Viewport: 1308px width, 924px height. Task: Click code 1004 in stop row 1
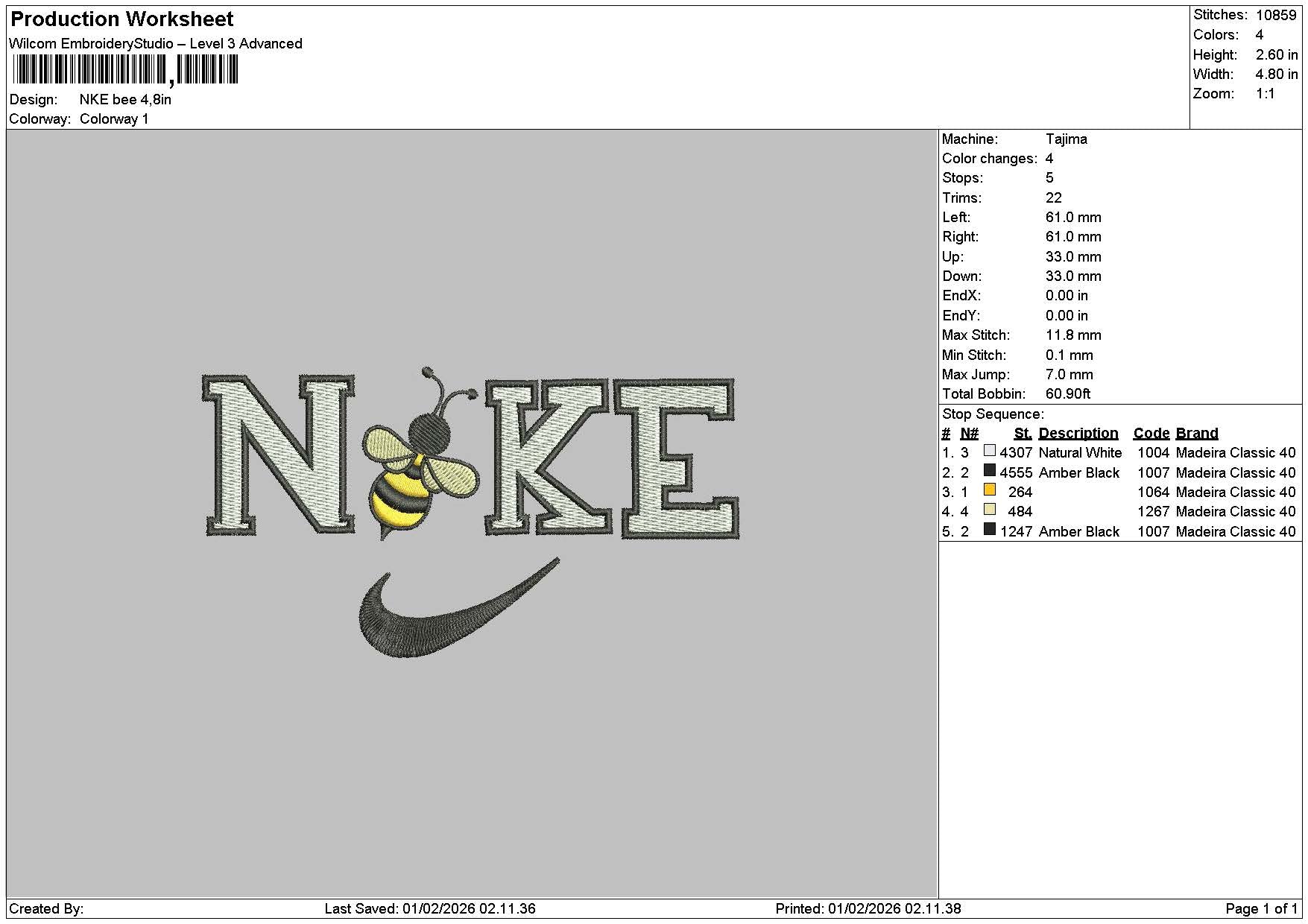click(x=1153, y=453)
